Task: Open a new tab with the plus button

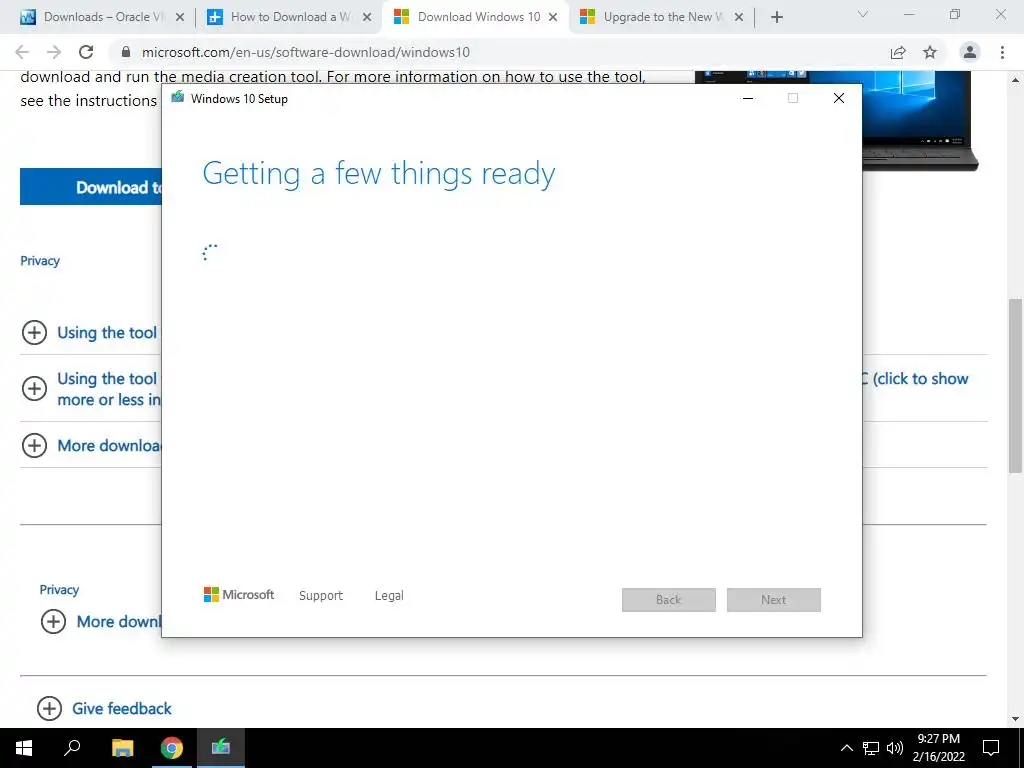Action: pos(776,17)
